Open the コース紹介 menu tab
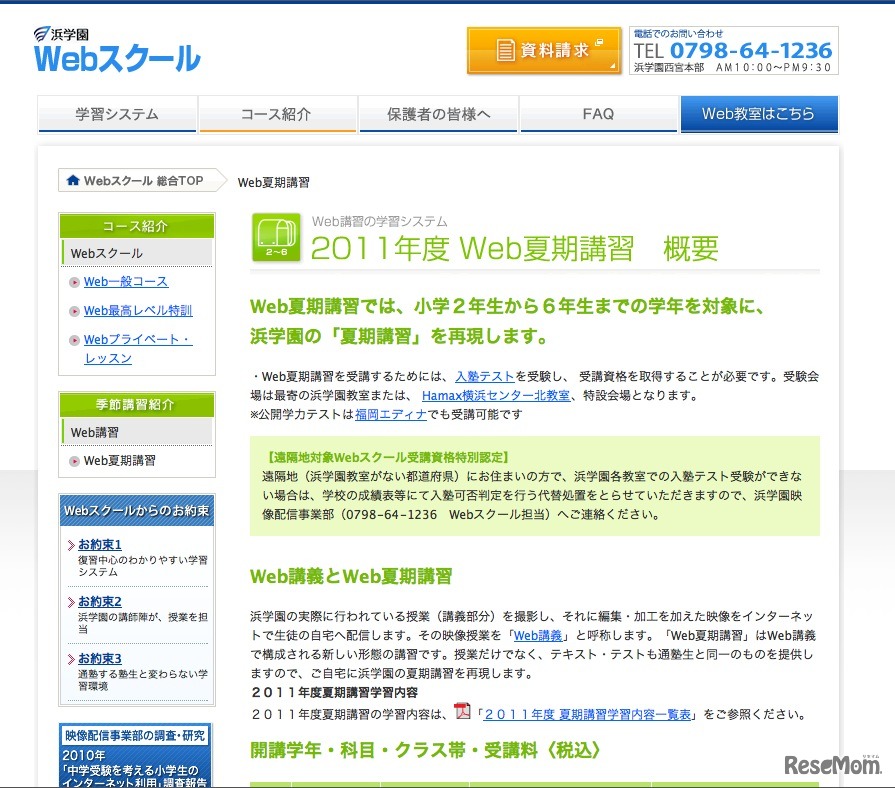 click(277, 114)
